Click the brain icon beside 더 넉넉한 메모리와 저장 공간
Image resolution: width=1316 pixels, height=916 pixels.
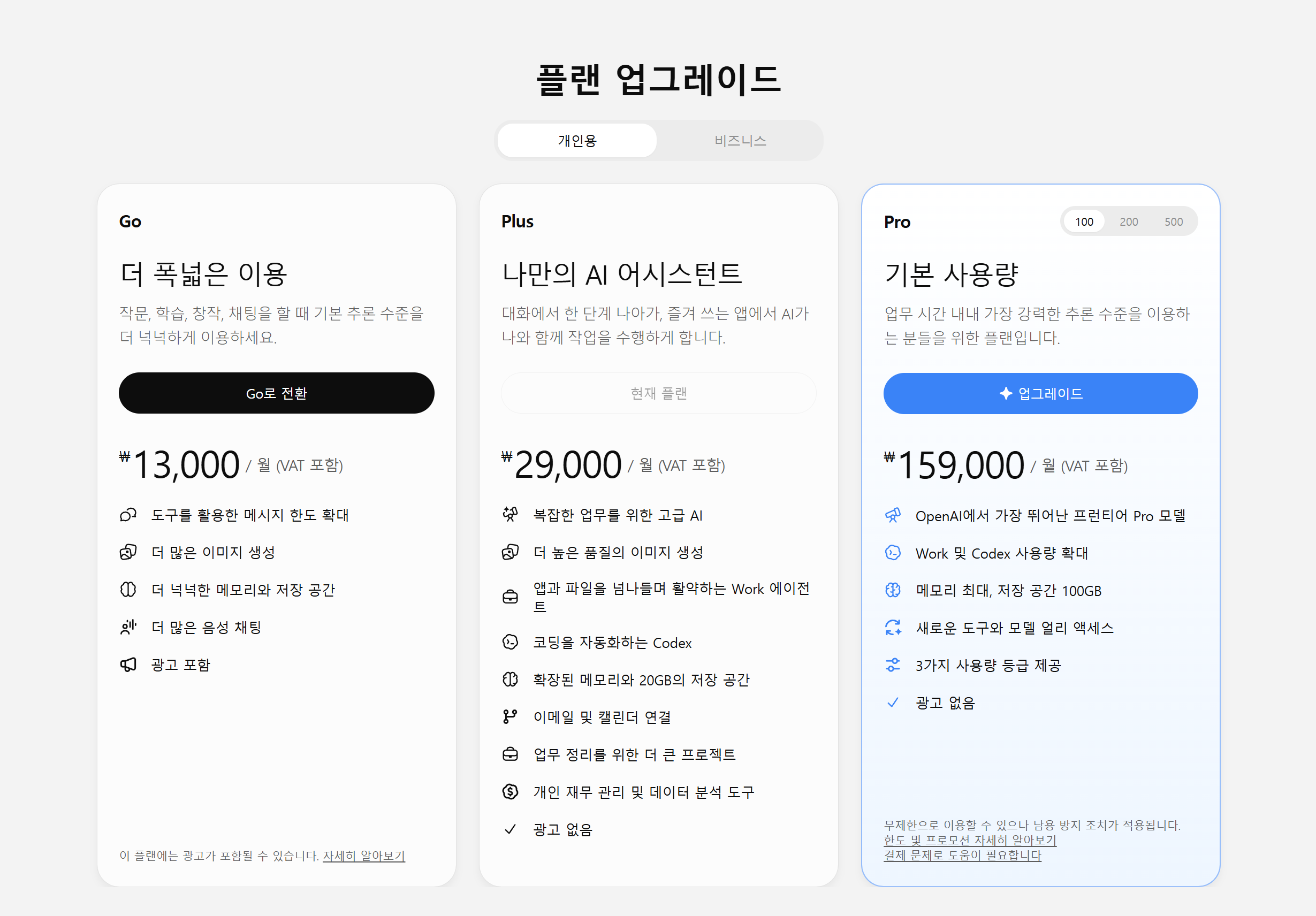pyautogui.click(x=128, y=590)
